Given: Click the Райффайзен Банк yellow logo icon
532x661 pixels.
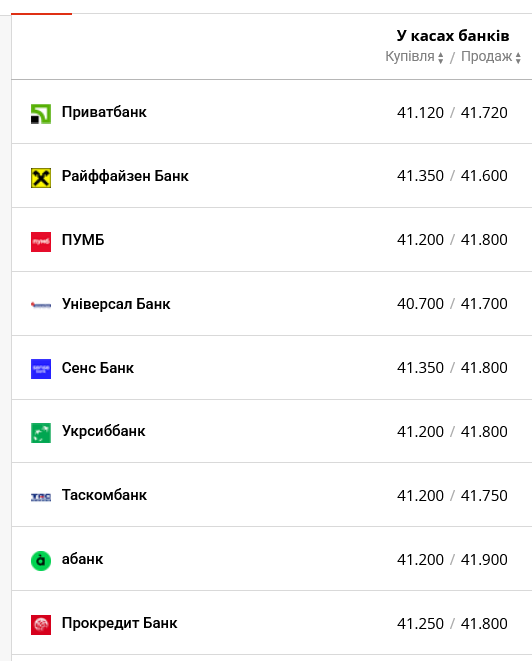Looking at the screenshot, I should tap(41, 178).
